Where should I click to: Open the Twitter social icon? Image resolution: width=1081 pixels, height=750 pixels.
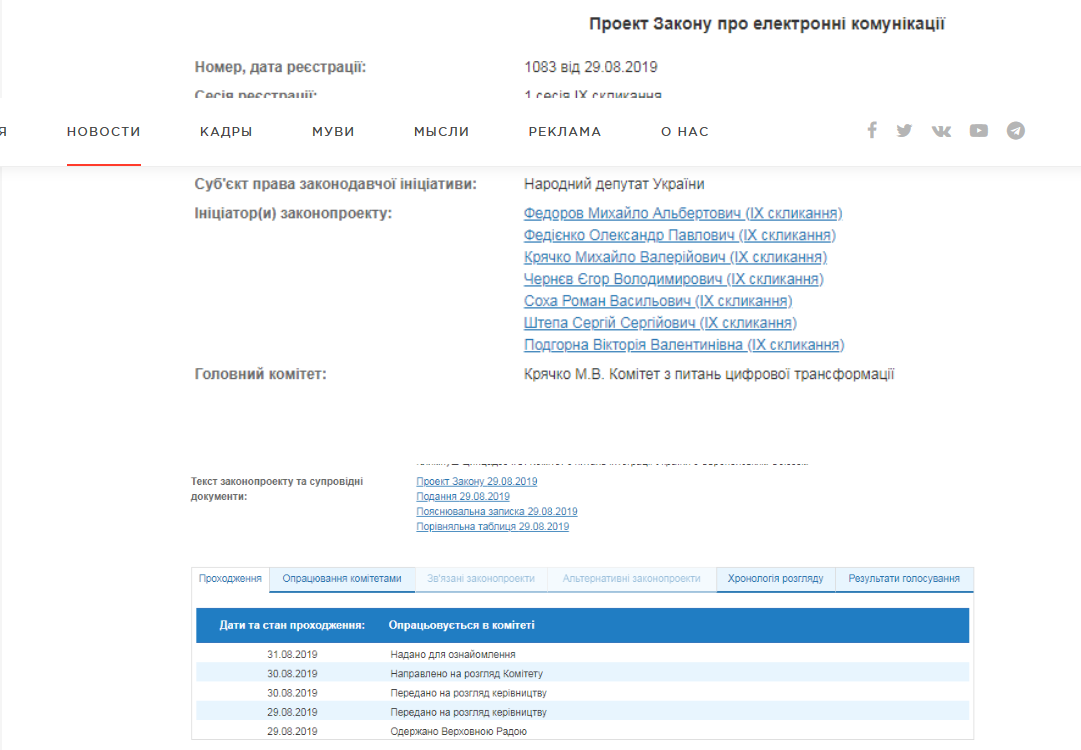coord(905,130)
